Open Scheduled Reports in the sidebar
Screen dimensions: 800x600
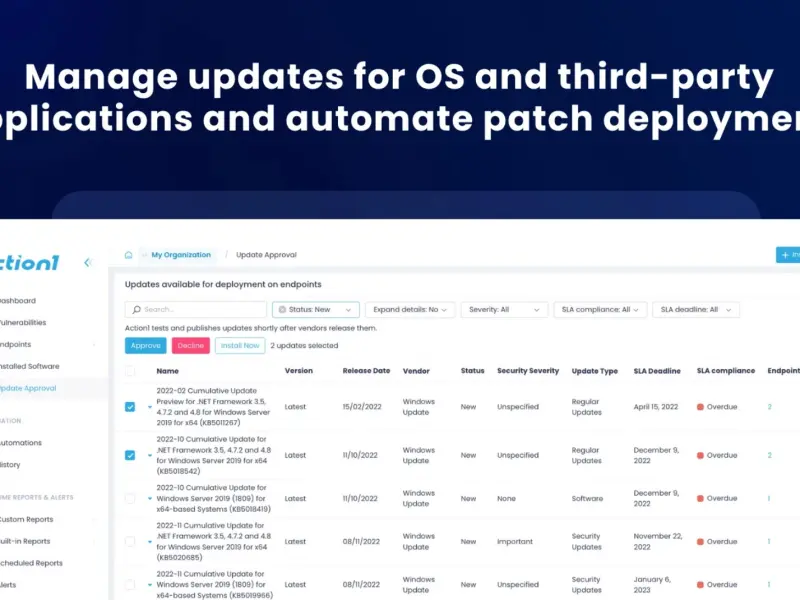click(x=31, y=563)
